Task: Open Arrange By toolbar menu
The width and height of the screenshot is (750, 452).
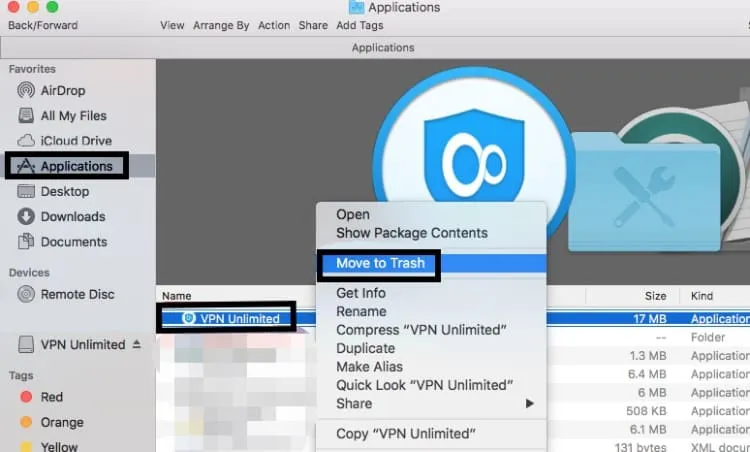Action: click(x=221, y=25)
